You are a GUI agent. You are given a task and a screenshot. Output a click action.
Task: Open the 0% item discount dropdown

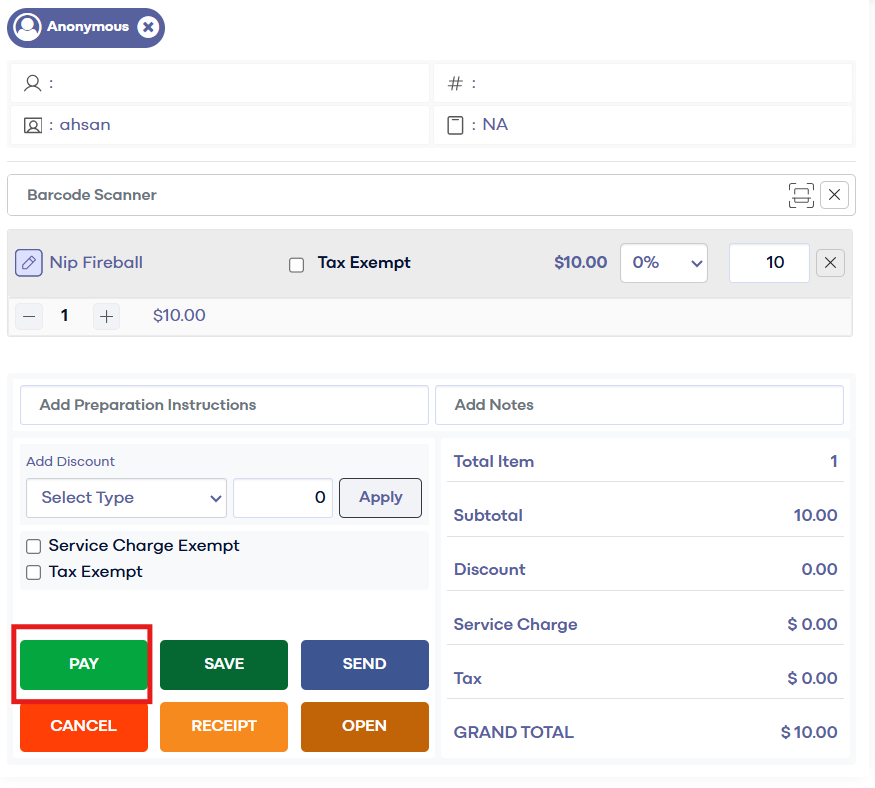click(664, 263)
